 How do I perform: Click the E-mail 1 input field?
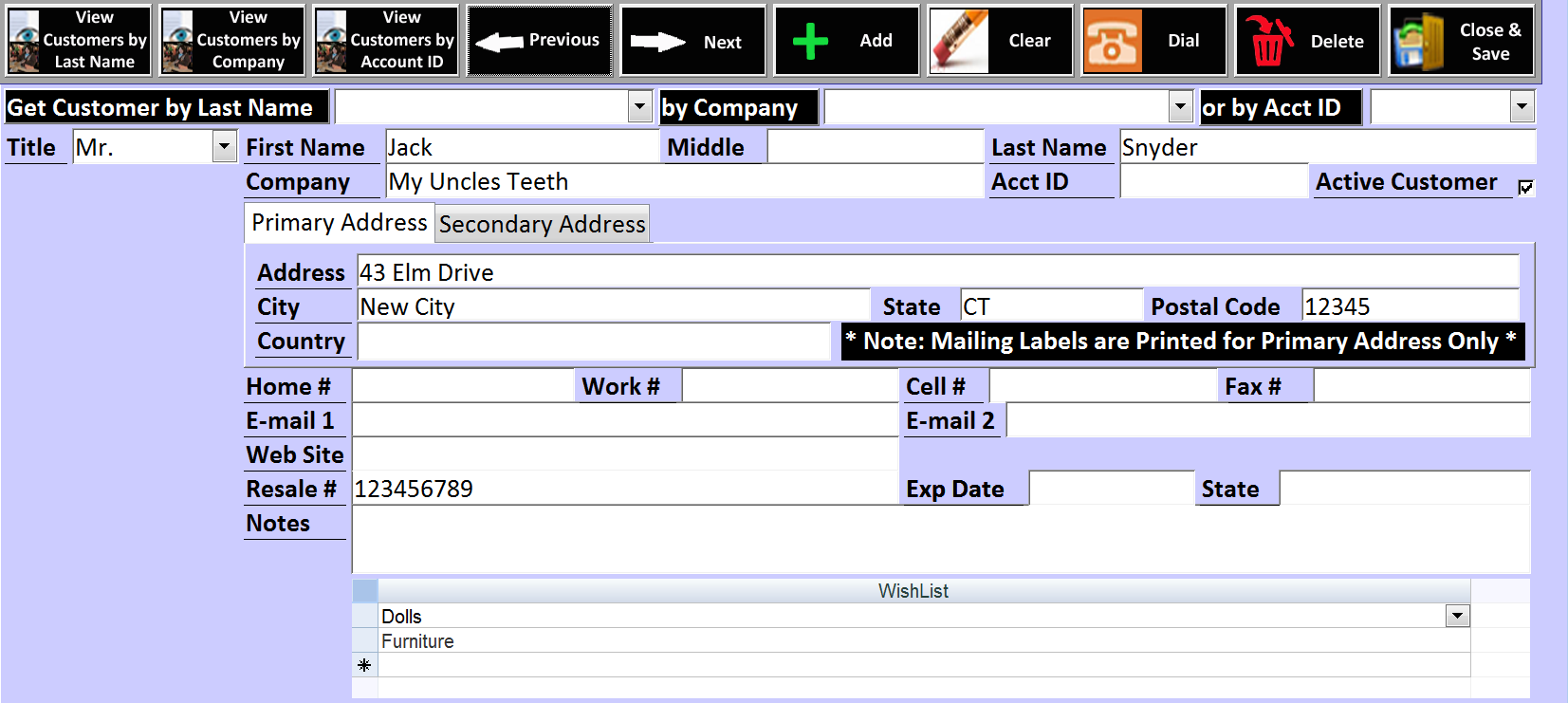point(624,420)
